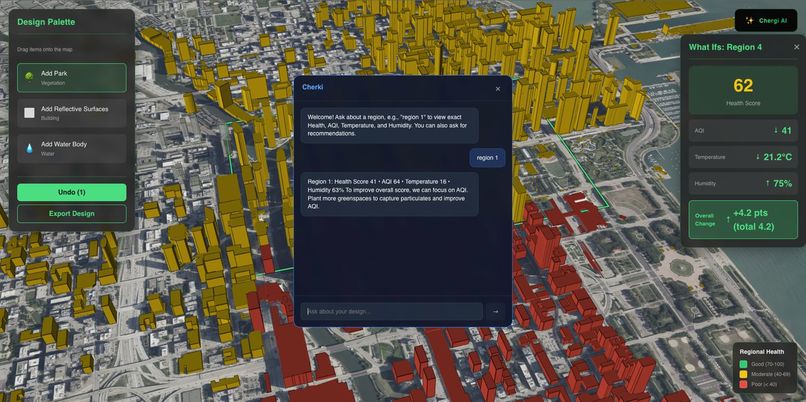
Task: Click the Undo (1) button
Action: pyautogui.click(x=71, y=192)
